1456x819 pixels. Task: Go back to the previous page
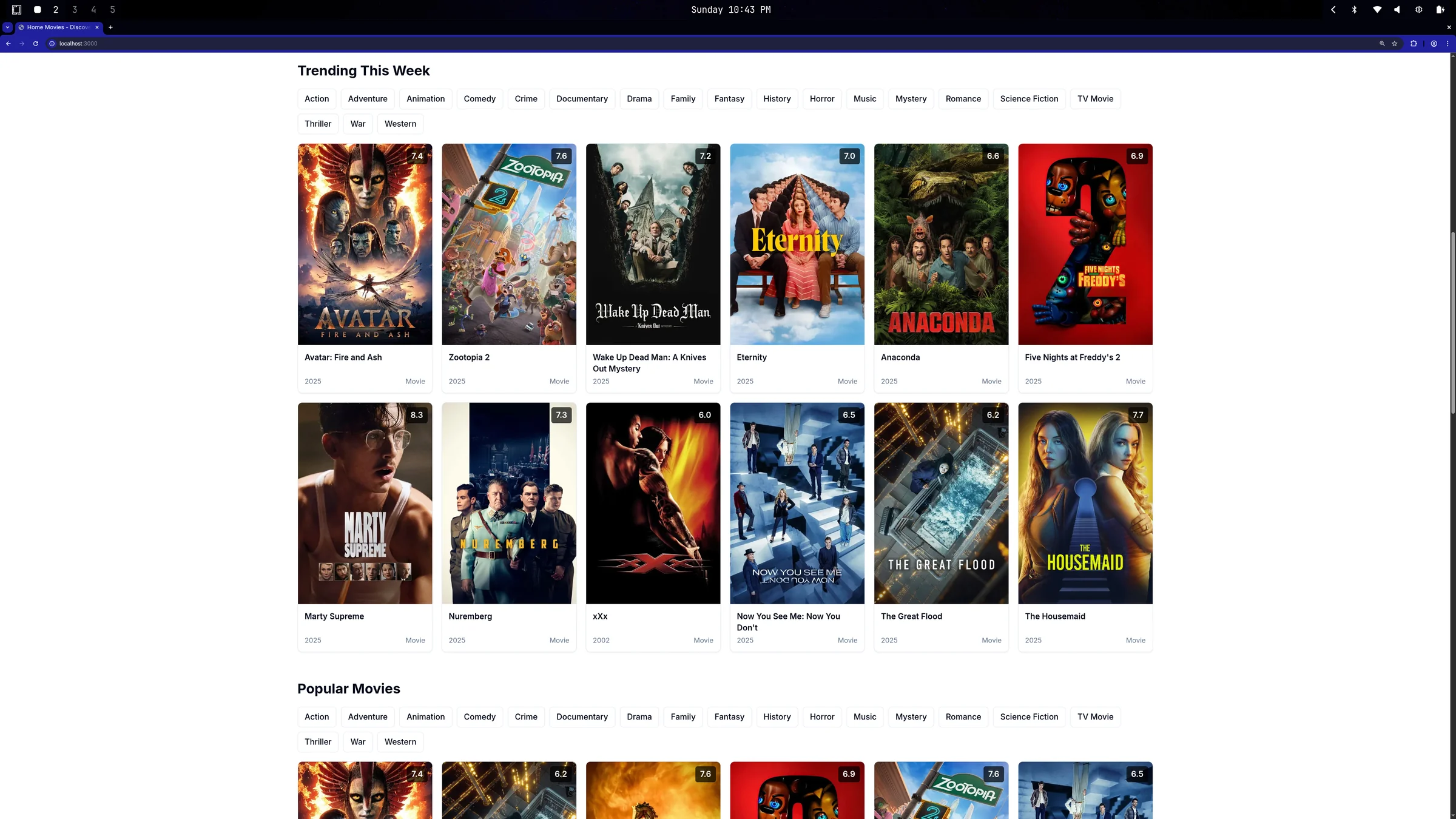[x=8, y=44]
